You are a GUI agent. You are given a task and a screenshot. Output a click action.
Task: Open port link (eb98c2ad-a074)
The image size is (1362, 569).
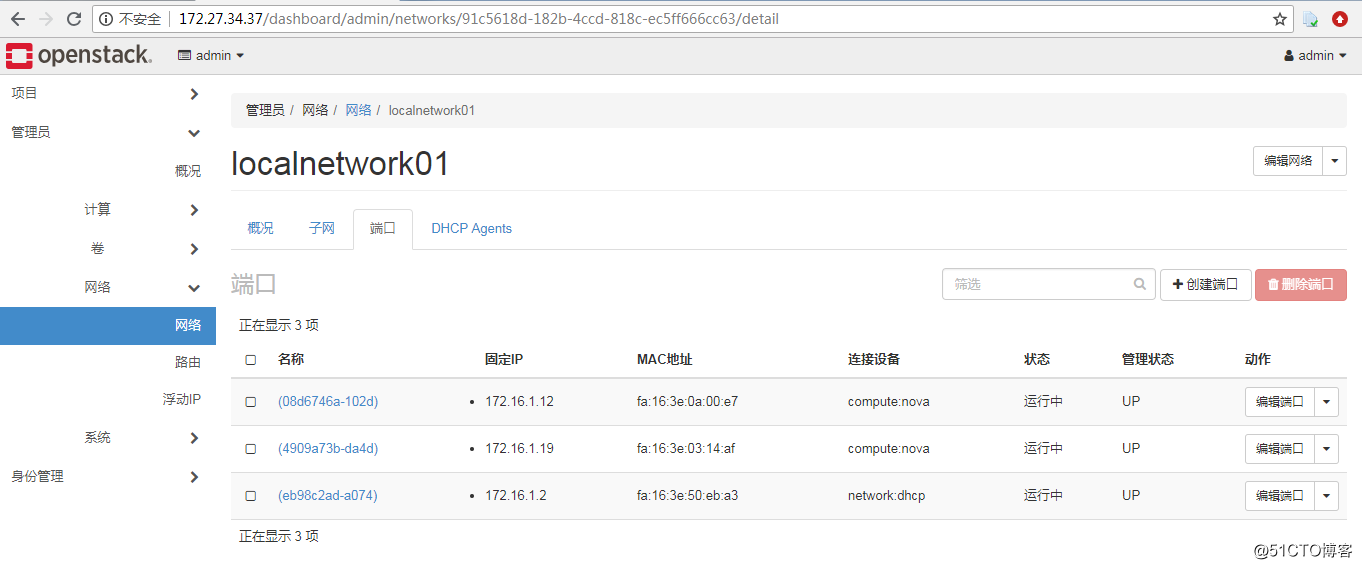[328, 496]
